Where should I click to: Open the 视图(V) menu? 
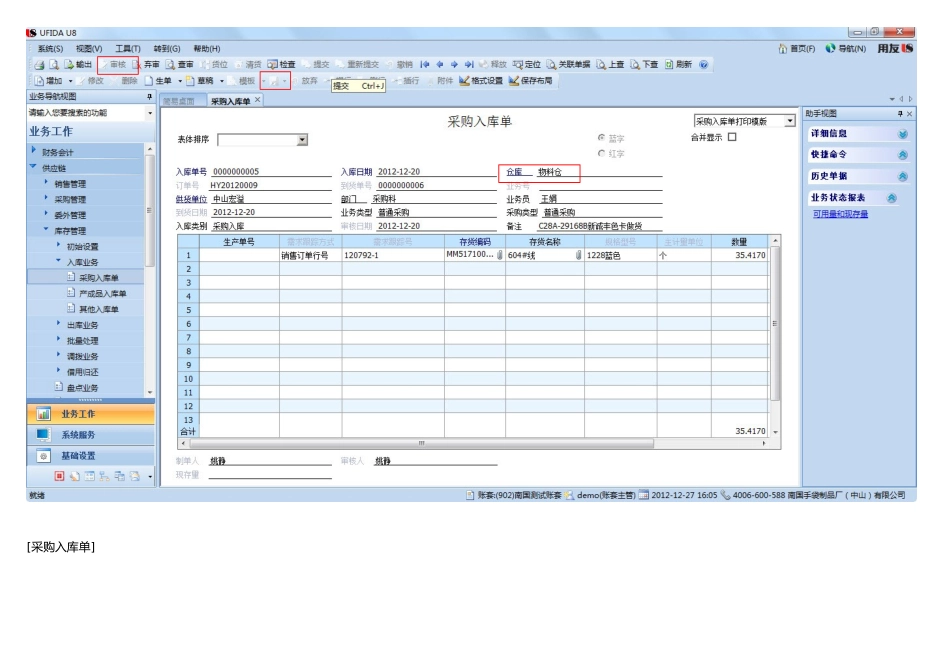(x=89, y=48)
